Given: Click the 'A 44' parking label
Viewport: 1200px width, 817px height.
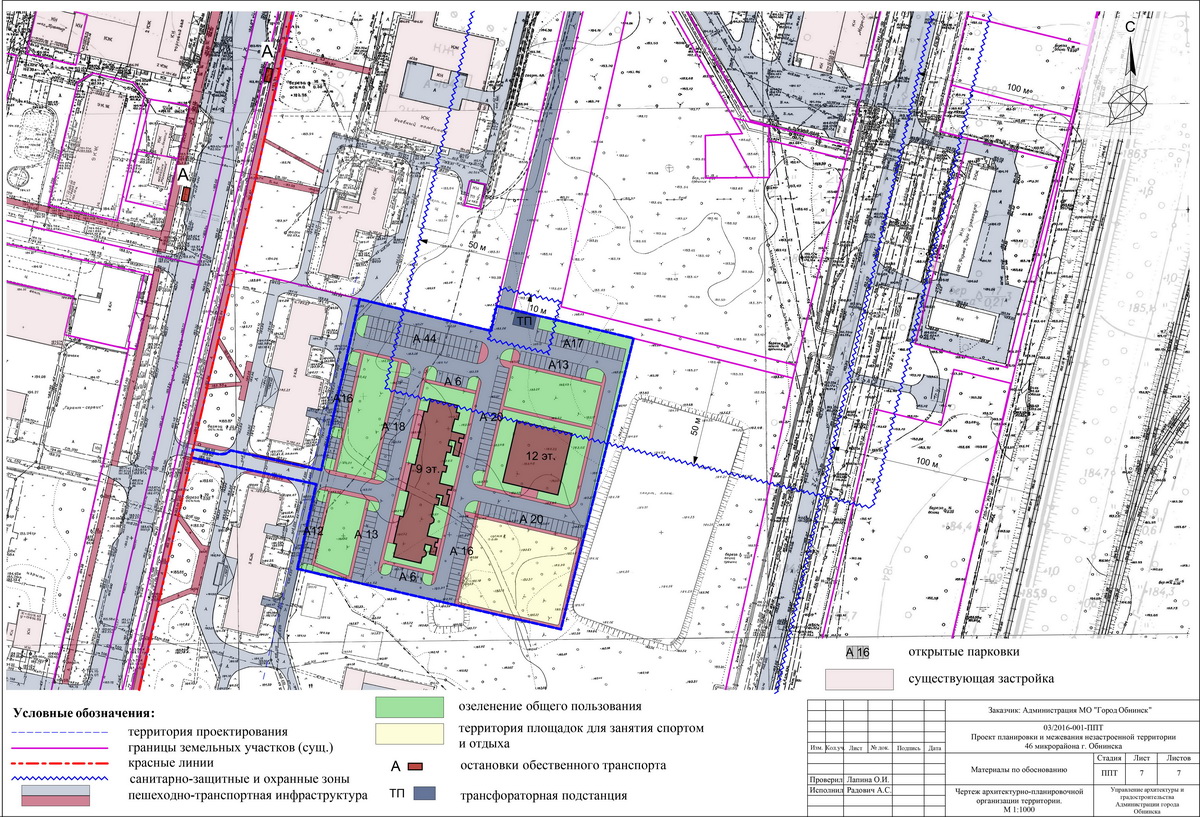Looking at the screenshot, I should pyautogui.click(x=427, y=341).
